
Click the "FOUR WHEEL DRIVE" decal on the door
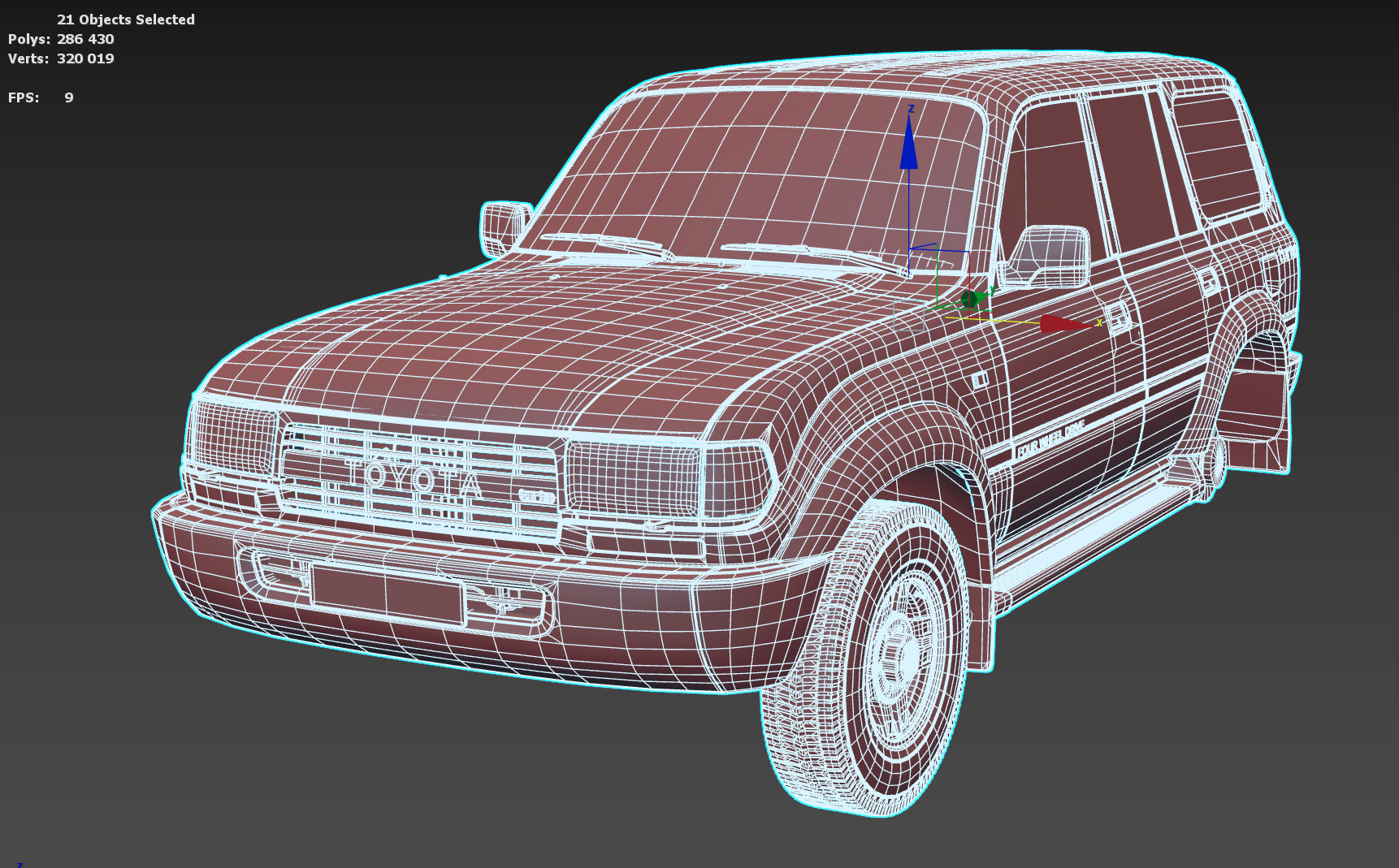1050,438
